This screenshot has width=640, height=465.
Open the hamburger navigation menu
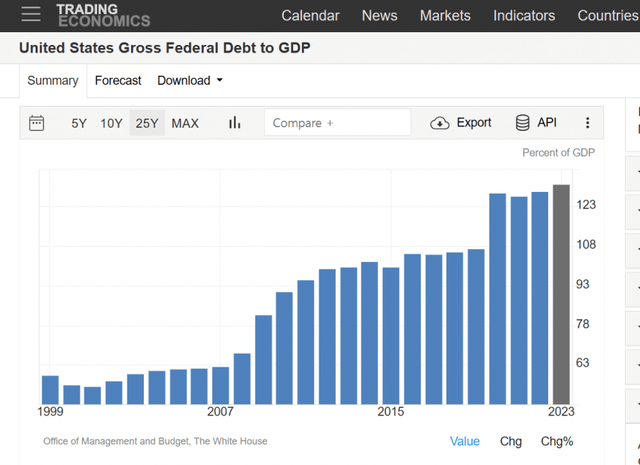(31, 14)
